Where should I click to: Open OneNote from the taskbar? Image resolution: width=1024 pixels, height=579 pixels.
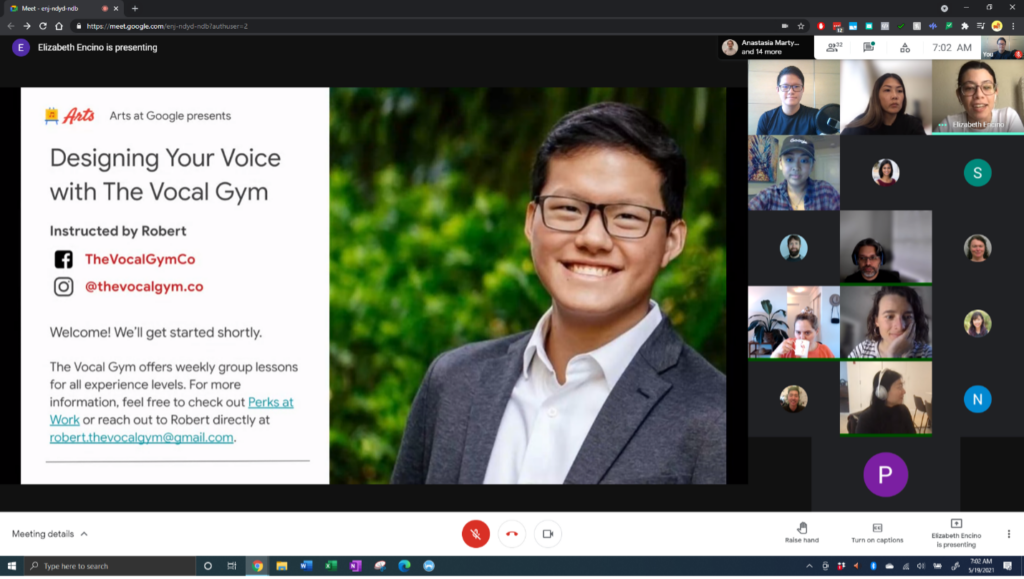pos(355,566)
